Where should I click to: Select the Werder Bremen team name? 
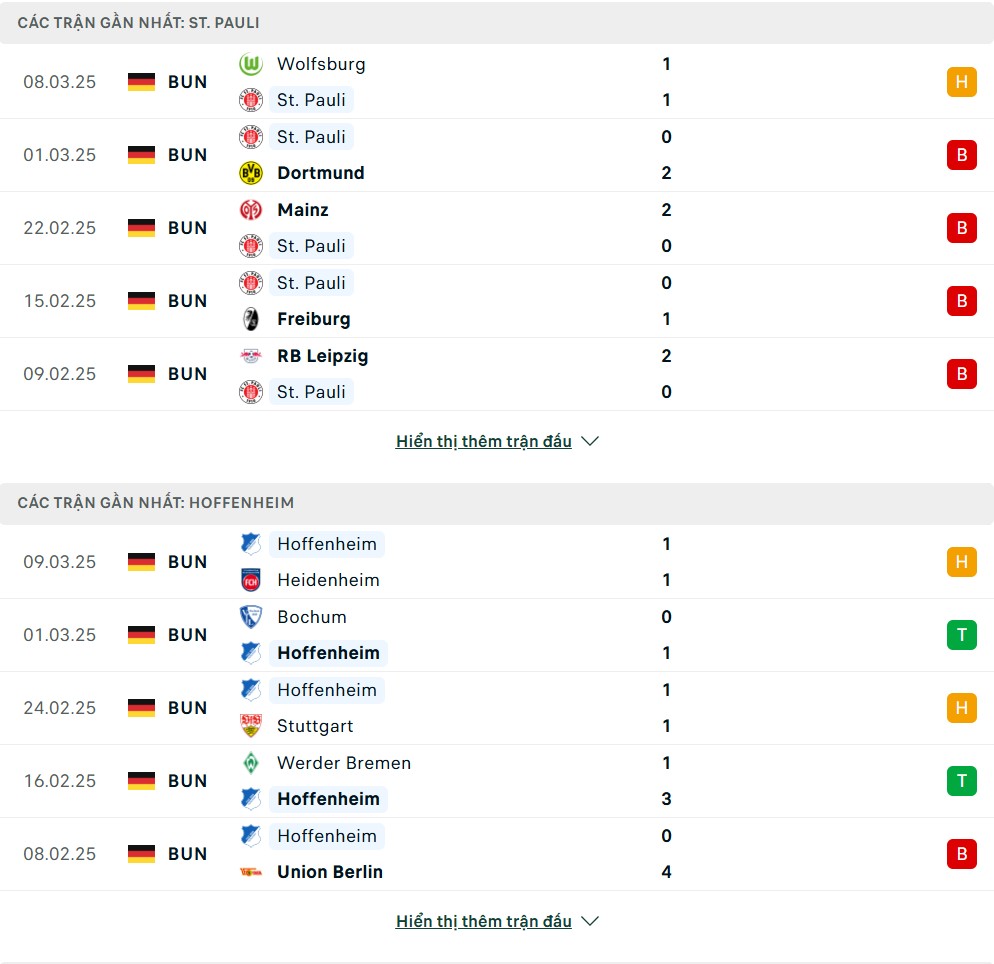pos(344,762)
